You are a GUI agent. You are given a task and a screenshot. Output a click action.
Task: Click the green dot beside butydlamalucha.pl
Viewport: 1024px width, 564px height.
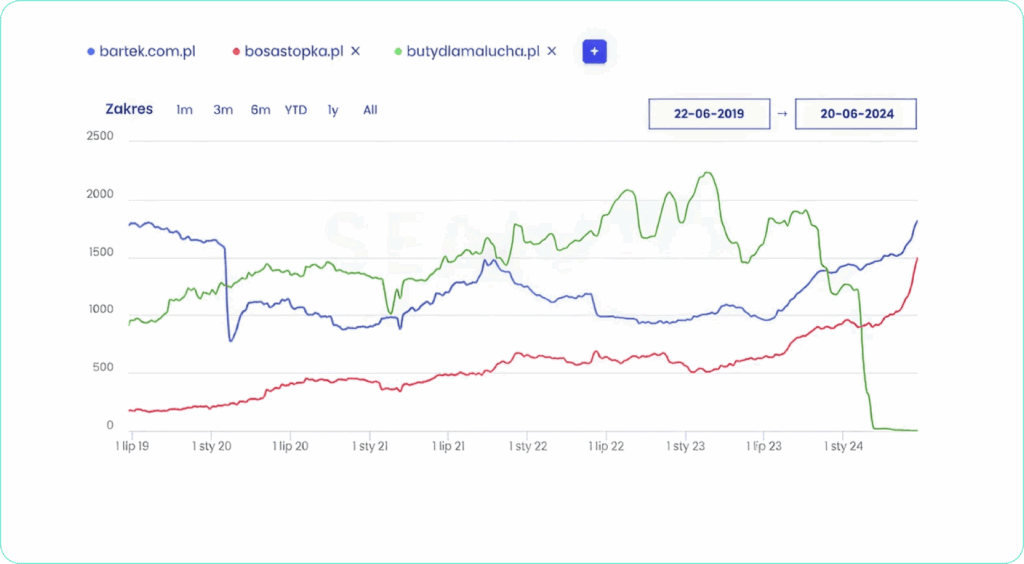398,51
